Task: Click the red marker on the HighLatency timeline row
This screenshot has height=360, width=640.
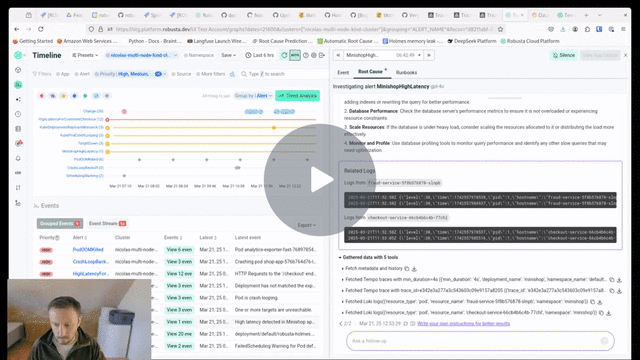Action: (x=107, y=120)
